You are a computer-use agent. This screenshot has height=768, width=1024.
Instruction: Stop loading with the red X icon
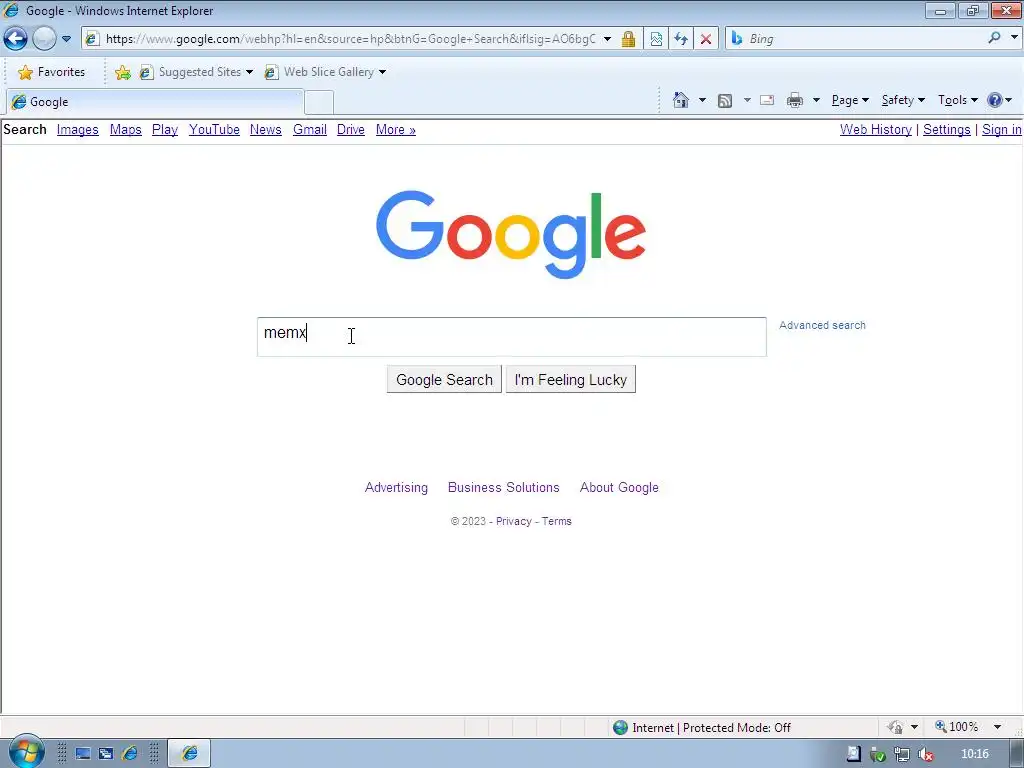click(705, 39)
